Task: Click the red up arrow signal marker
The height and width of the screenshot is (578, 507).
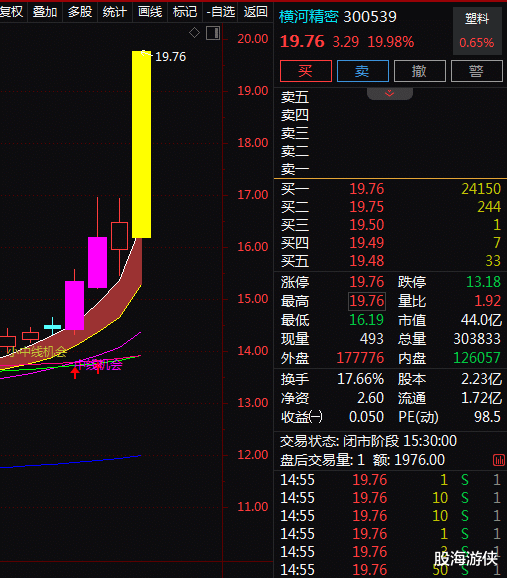Action: point(75,372)
